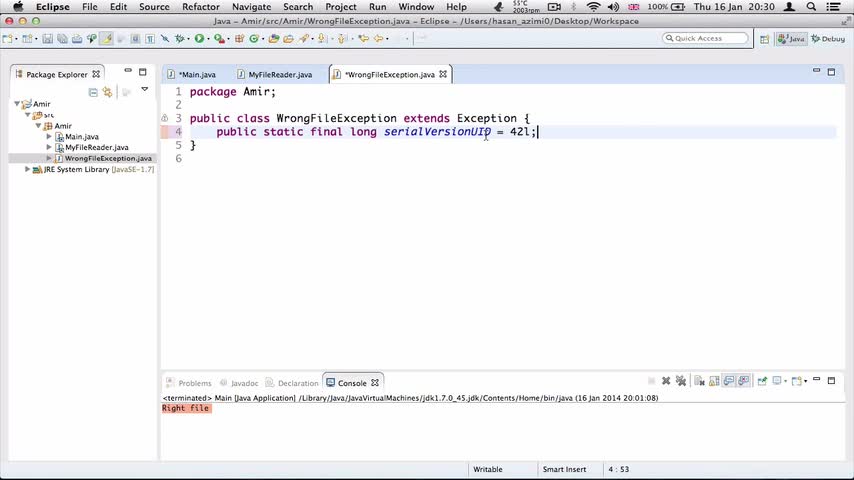Viewport: 854px width, 480px height.
Task: Click the override marker on line 3
Action: 164,118
